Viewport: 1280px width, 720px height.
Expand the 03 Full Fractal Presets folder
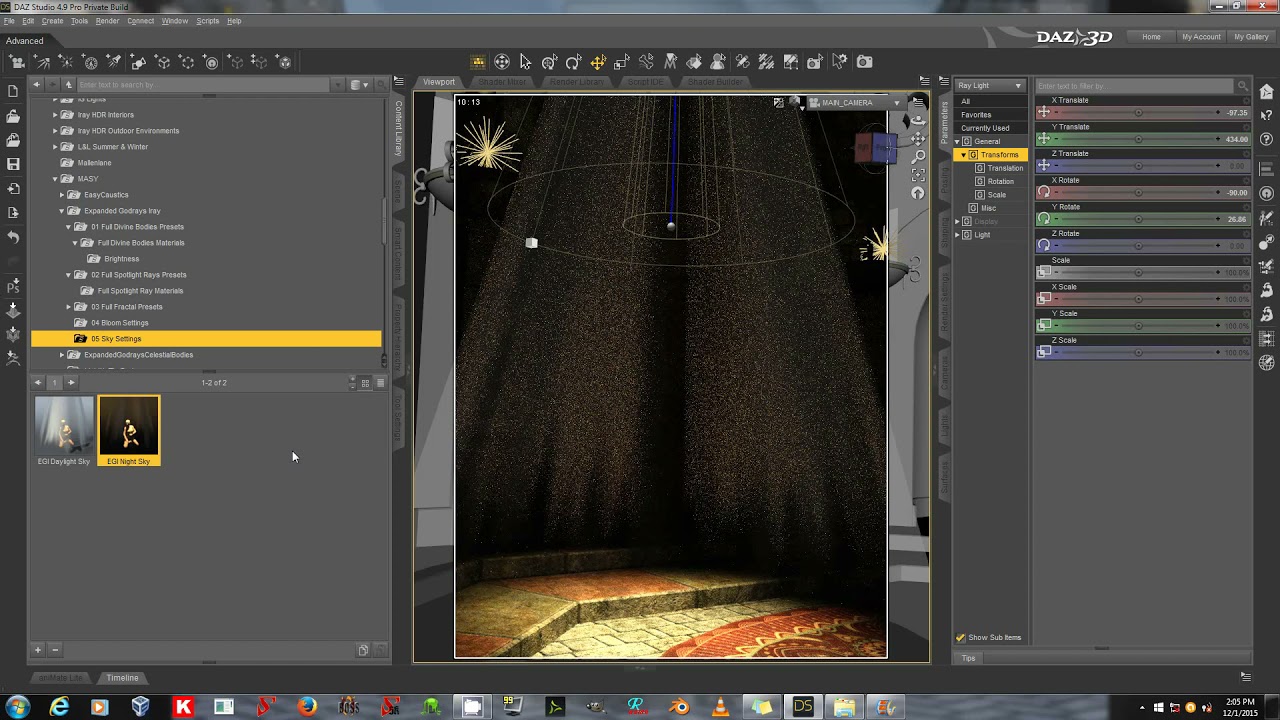69,307
